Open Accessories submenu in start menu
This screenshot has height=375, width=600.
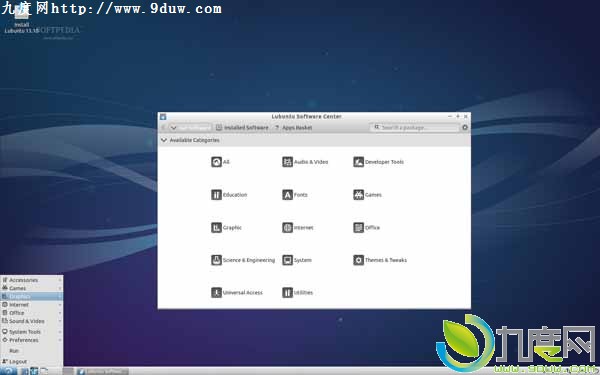(32, 280)
